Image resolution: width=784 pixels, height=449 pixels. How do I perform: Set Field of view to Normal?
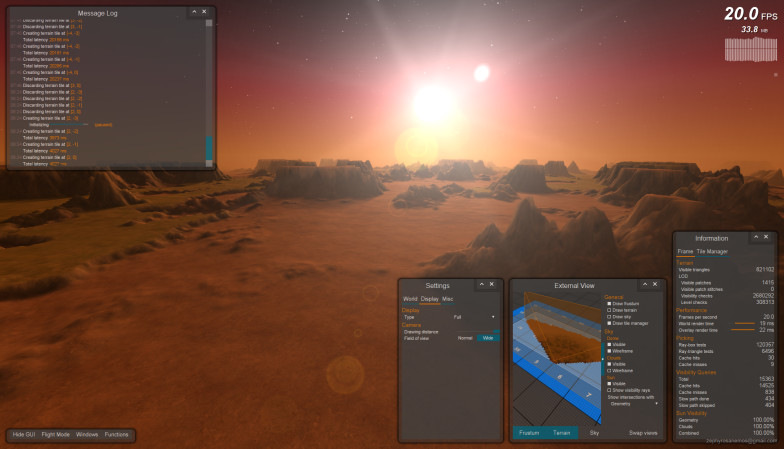465,338
